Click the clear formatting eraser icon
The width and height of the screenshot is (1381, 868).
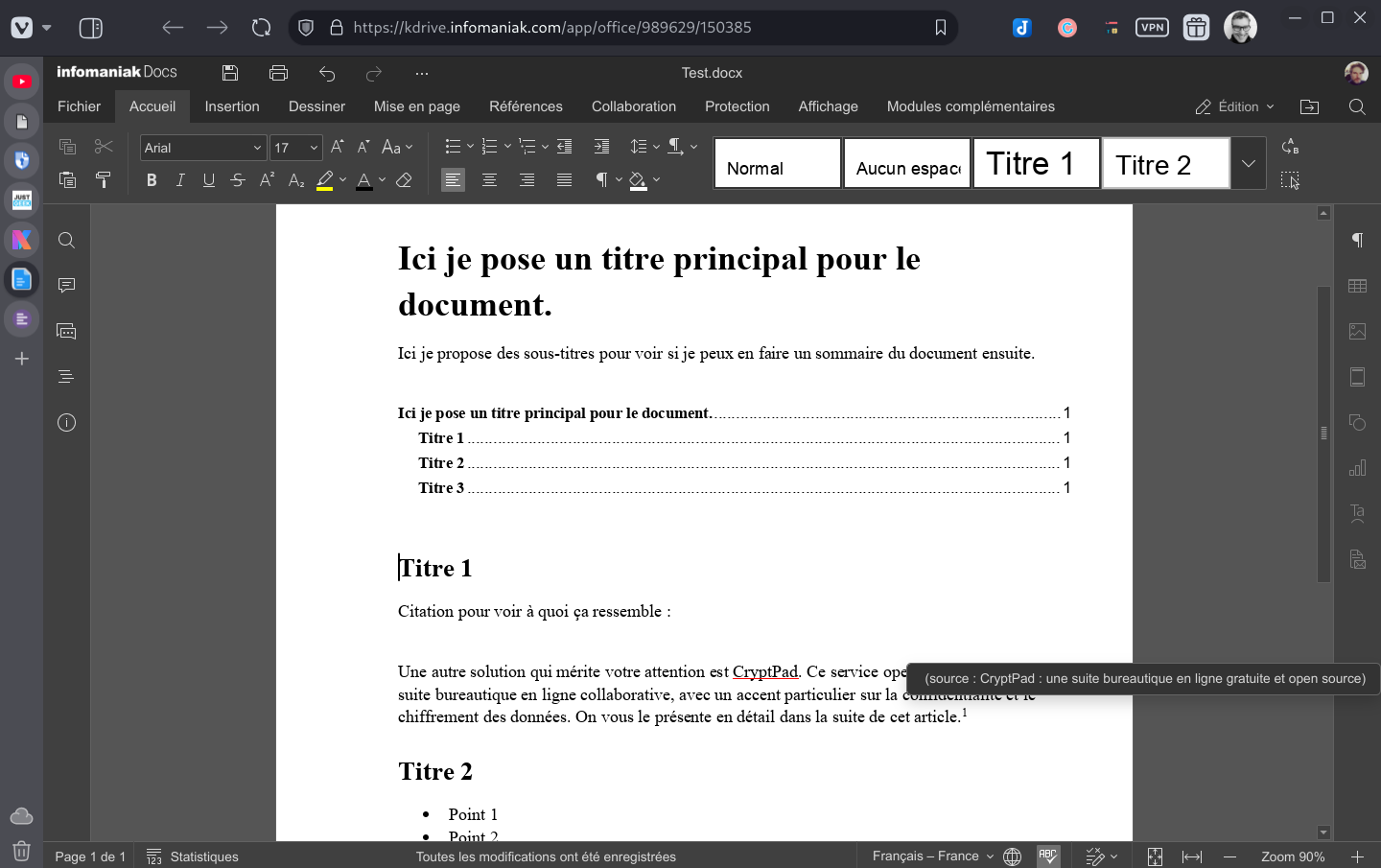(x=404, y=180)
